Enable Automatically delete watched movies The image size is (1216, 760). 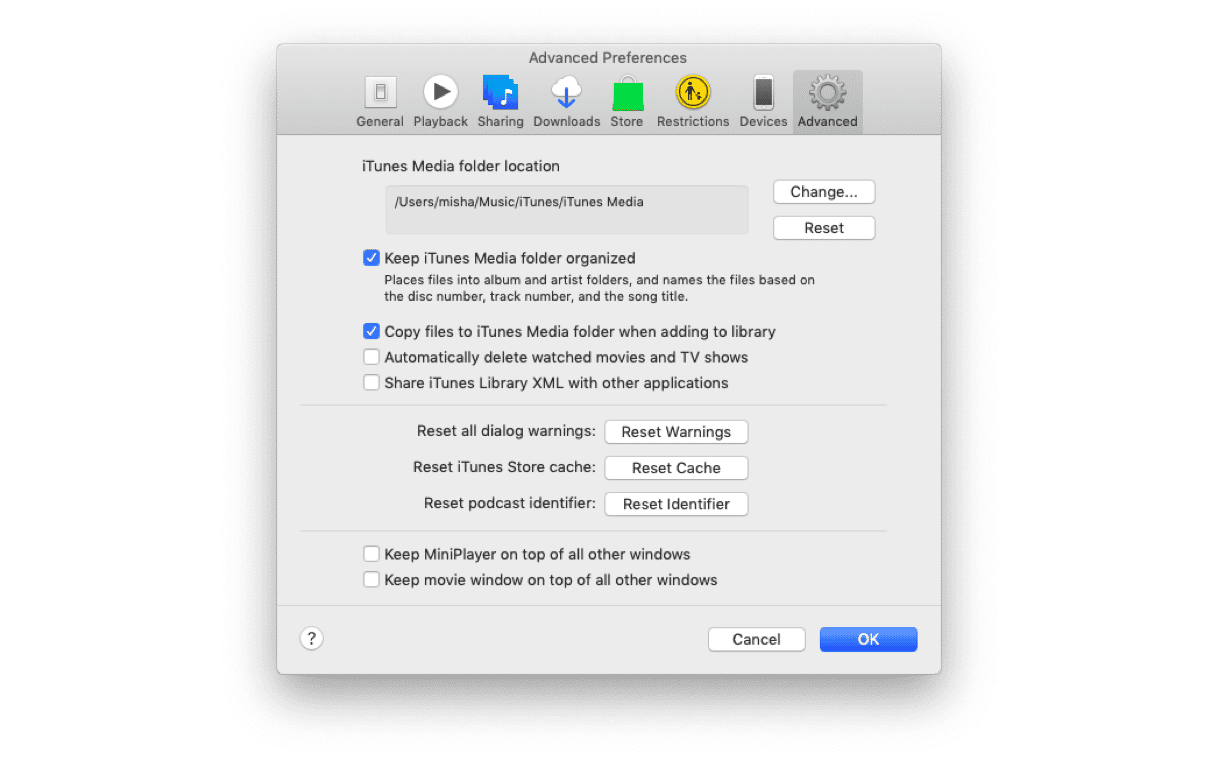click(371, 357)
